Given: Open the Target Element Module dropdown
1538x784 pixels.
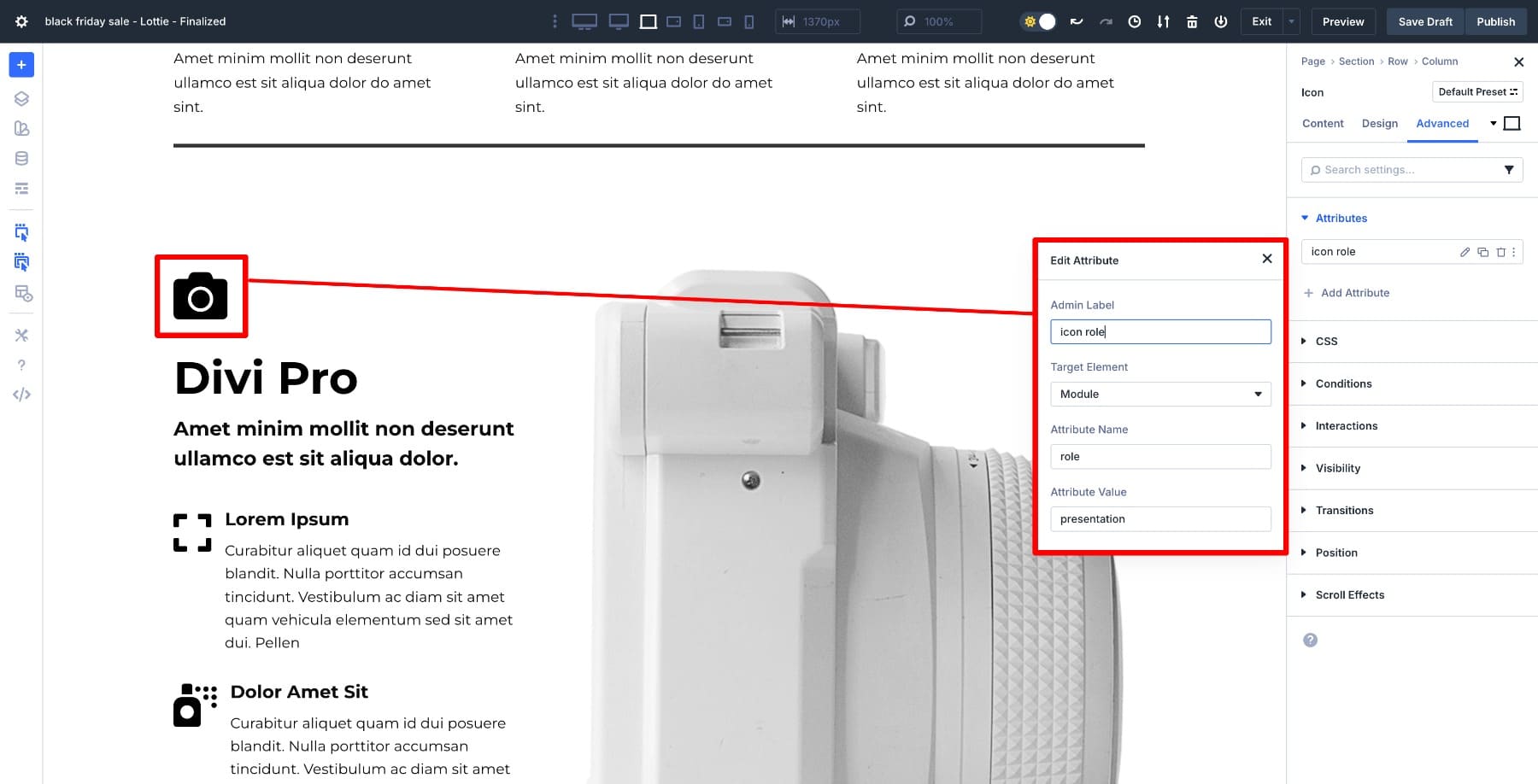Looking at the screenshot, I should 1159,394.
